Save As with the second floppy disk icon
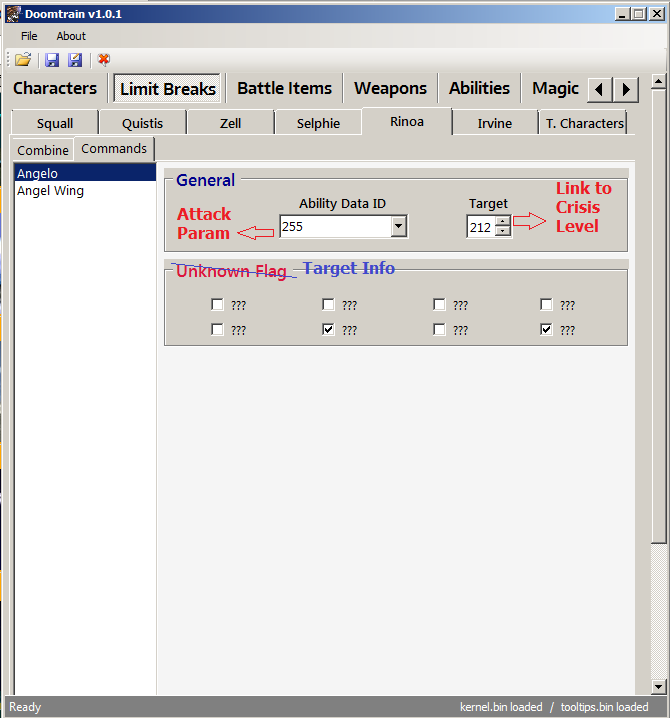Screen dimensions: 670x718 (75, 60)
